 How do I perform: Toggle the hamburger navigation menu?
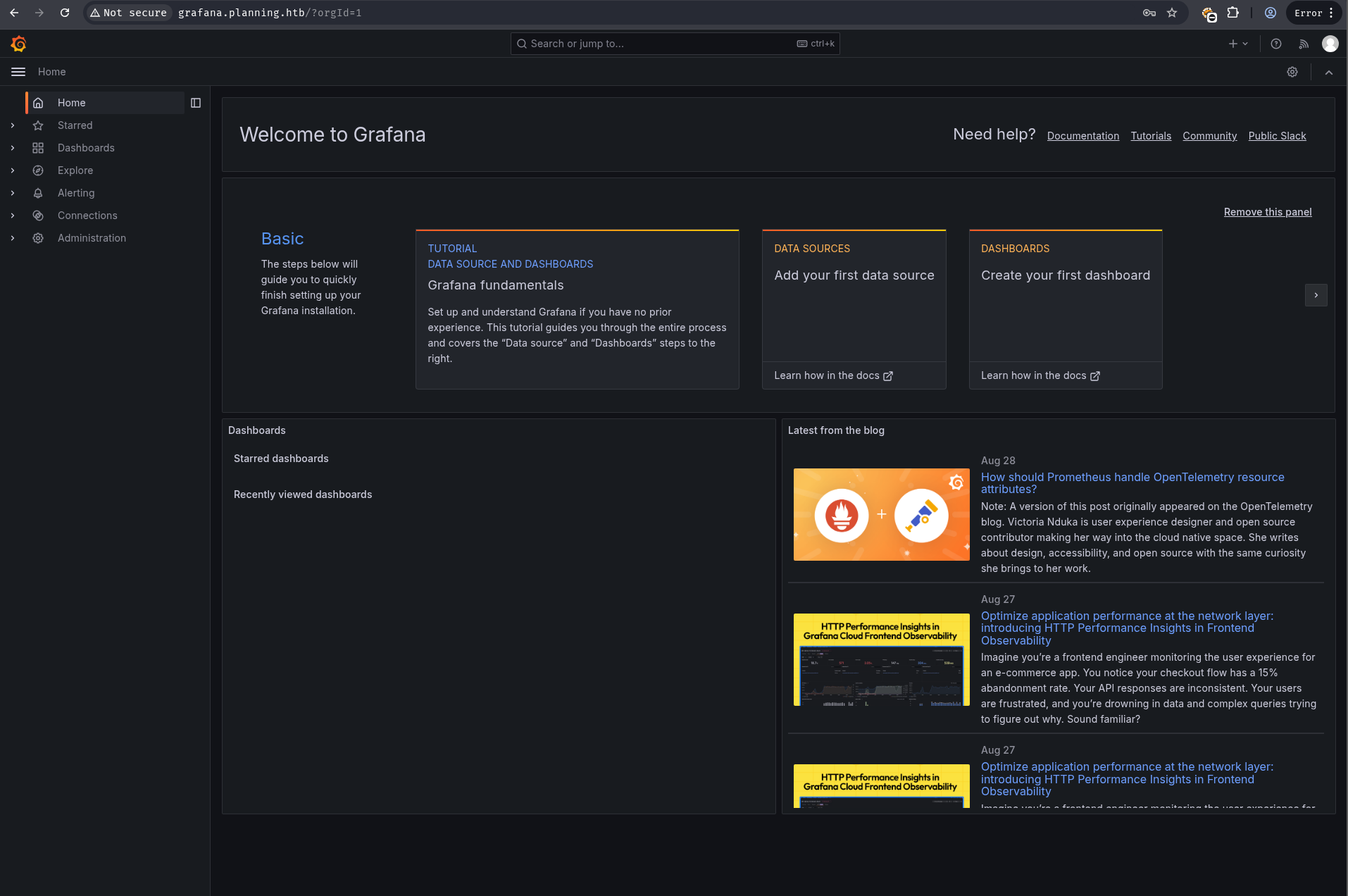(x=18, y=72)
